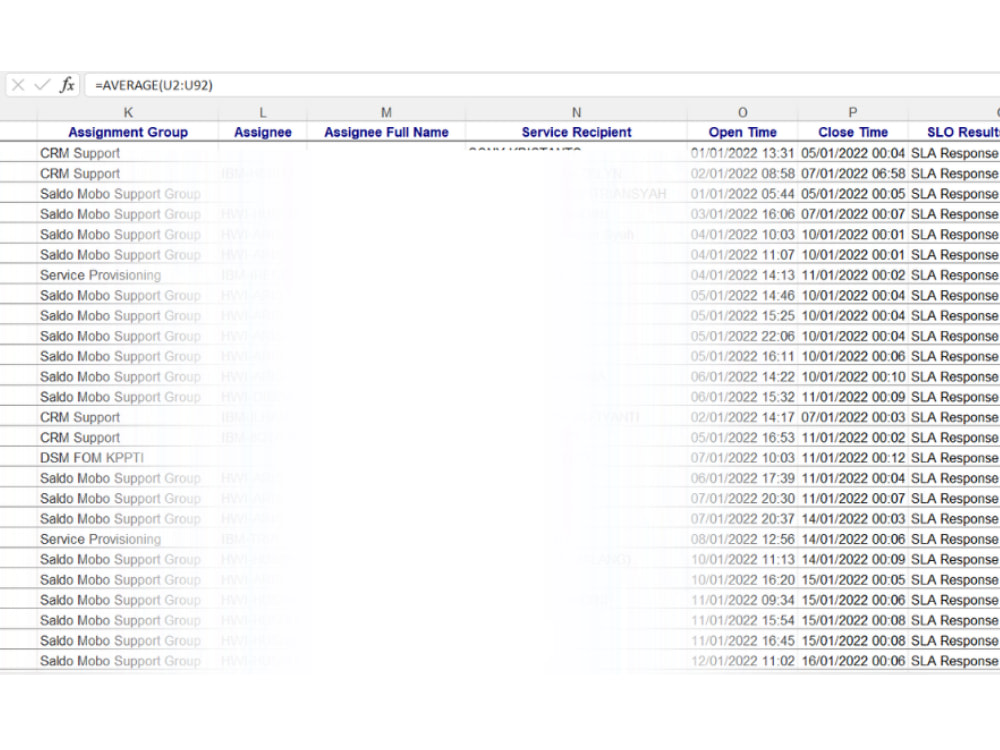Select open time 10/01/2022 11:13
The height and width of the screenshot is (750, 1000).
pyautogui.click(x=742, y=559)
